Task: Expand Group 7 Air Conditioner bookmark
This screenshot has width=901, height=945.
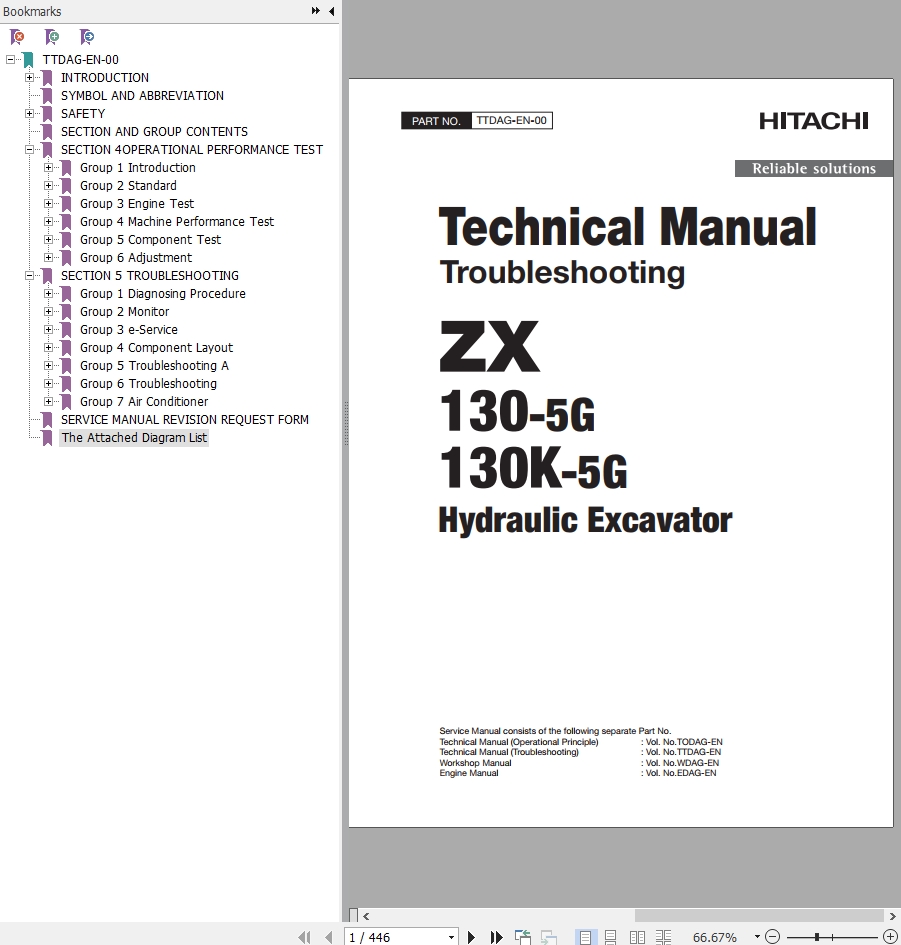Action: [x=48, y=401]
